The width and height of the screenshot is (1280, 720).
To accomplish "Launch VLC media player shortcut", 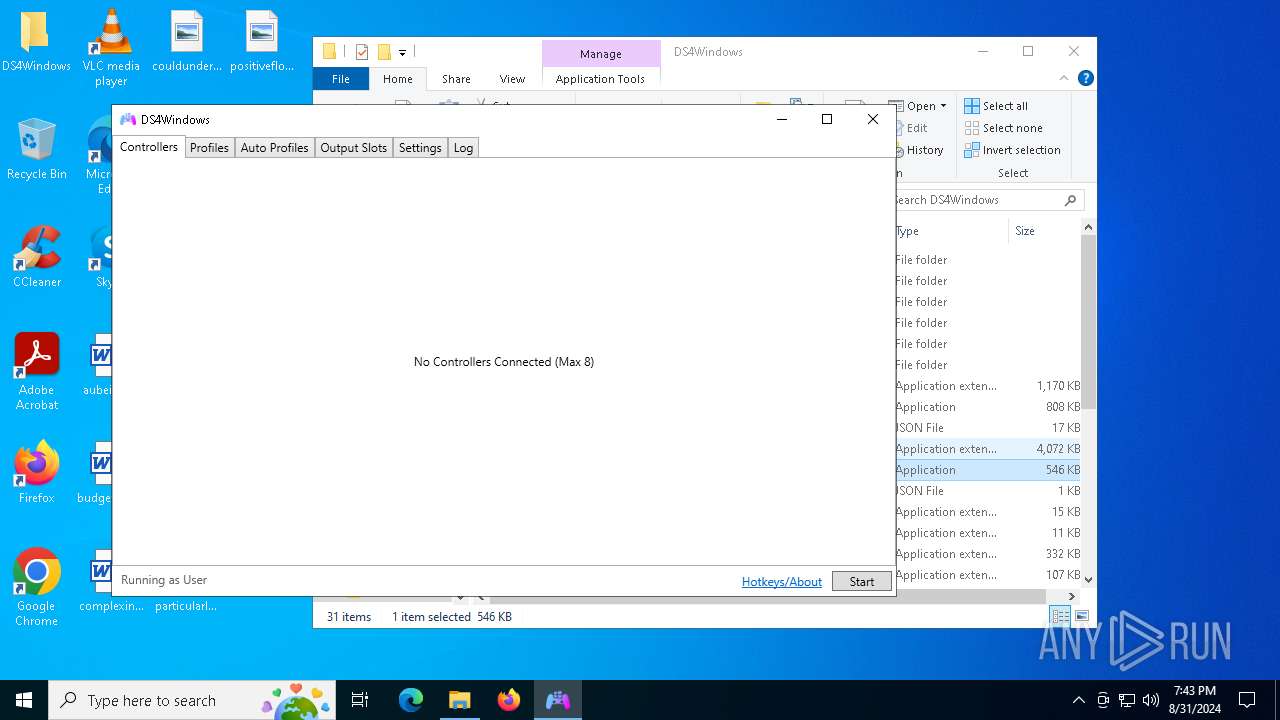I will 111,46.
